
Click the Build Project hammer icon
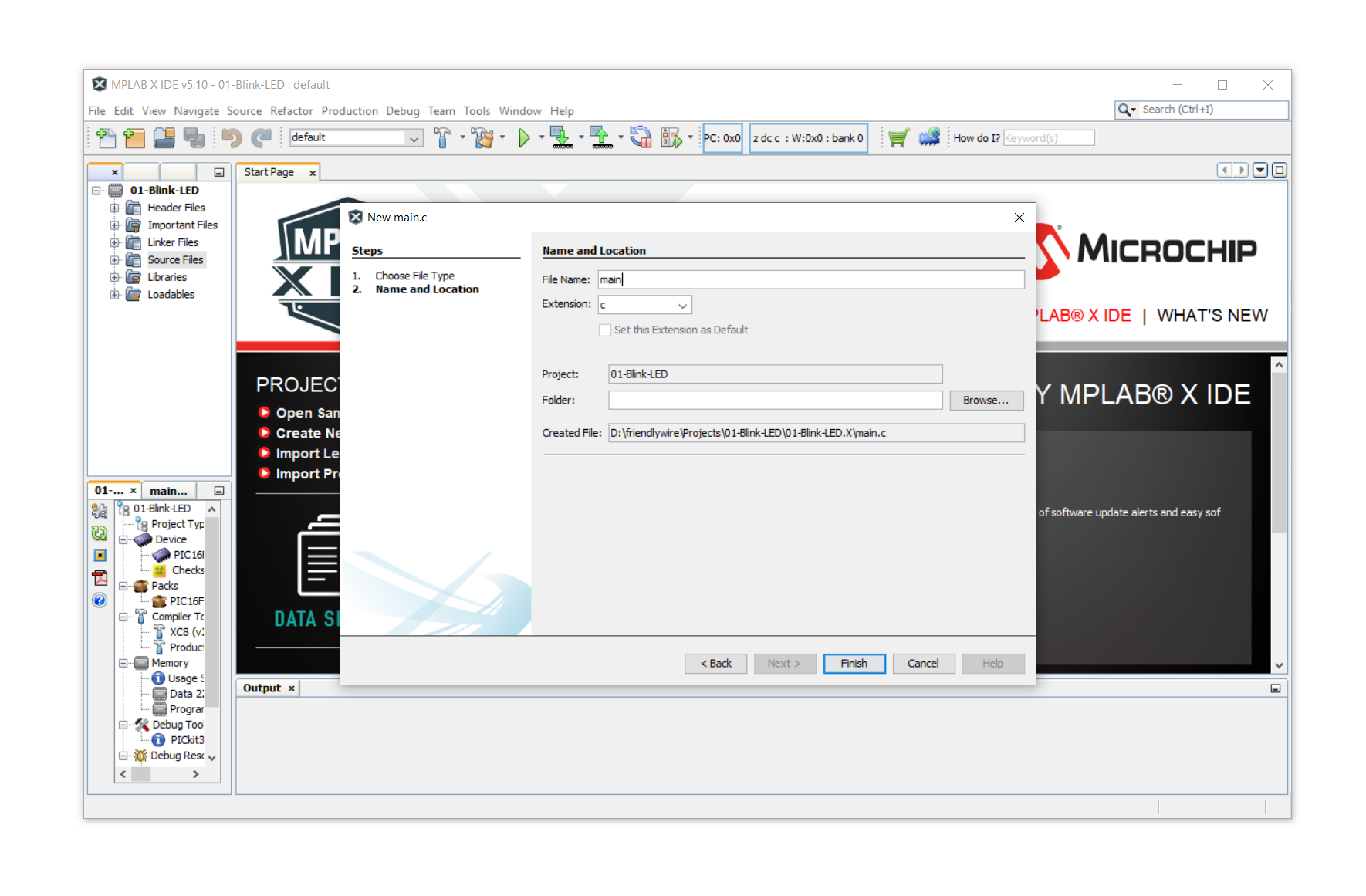(442, 138)
